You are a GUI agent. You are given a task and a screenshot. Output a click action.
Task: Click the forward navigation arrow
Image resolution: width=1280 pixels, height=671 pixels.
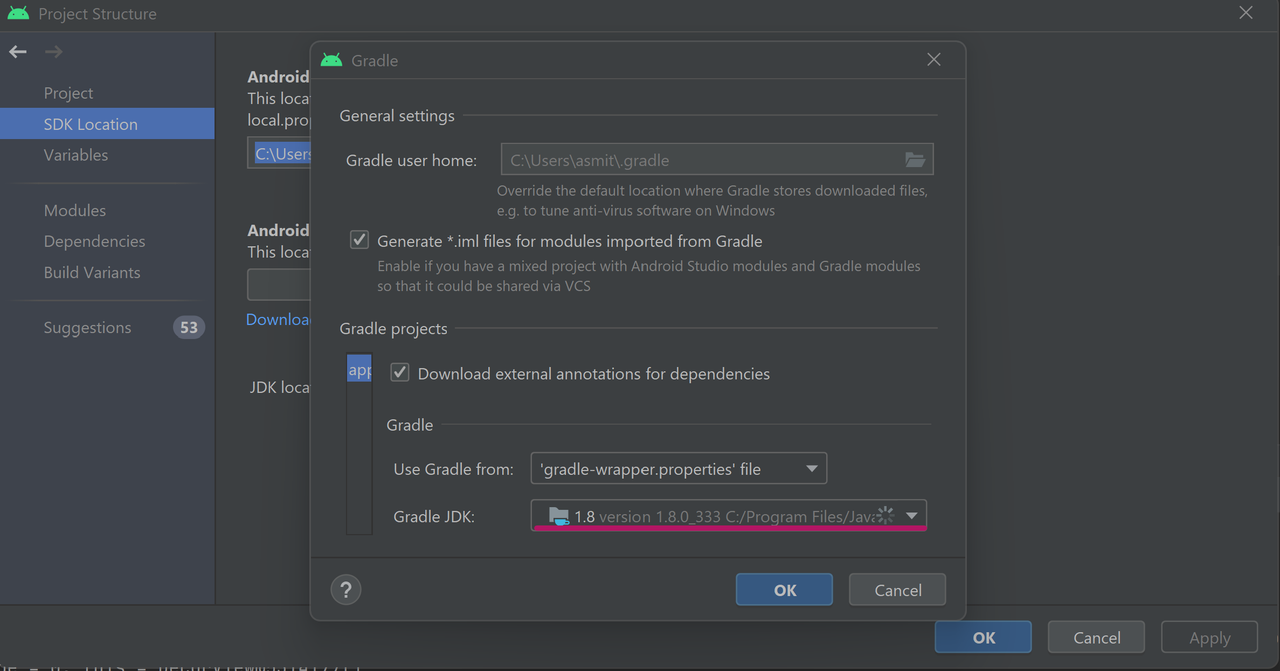point(53,52)
